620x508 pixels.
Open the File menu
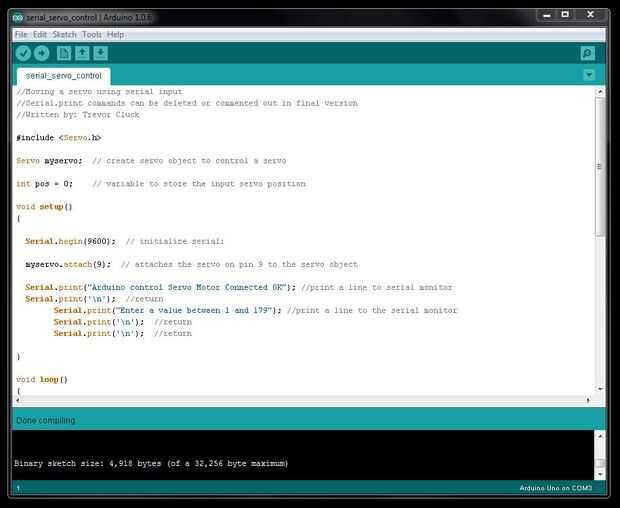[x=21, y=34]
